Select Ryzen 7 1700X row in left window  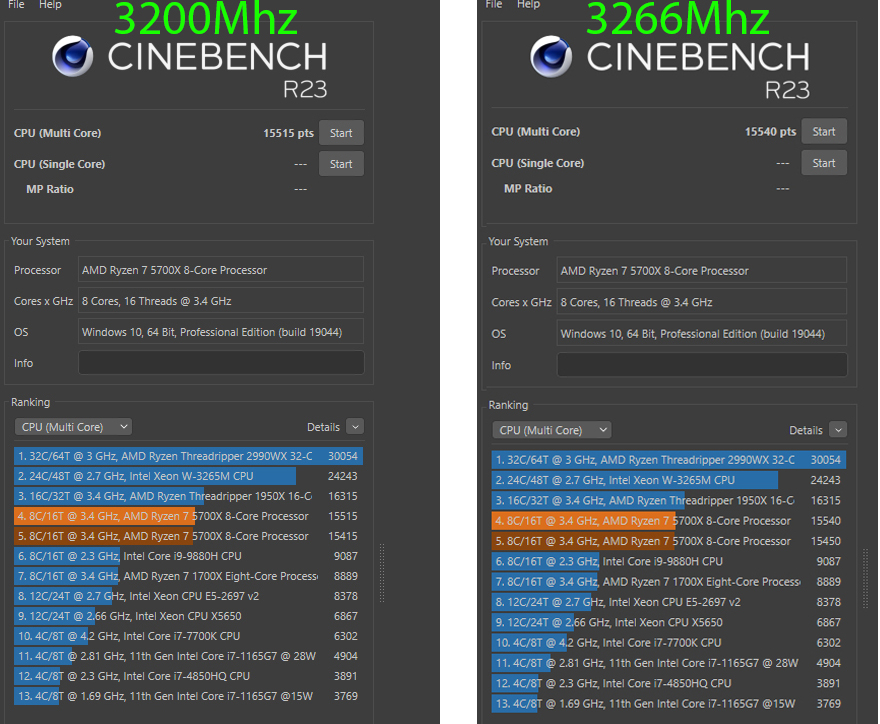[189, 576]
